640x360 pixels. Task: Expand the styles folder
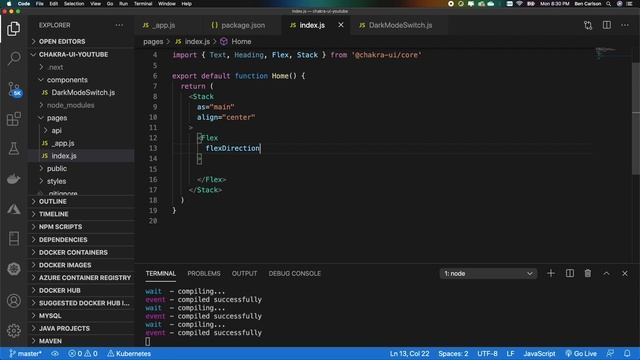pyautogui.click(x=56, y=181)
